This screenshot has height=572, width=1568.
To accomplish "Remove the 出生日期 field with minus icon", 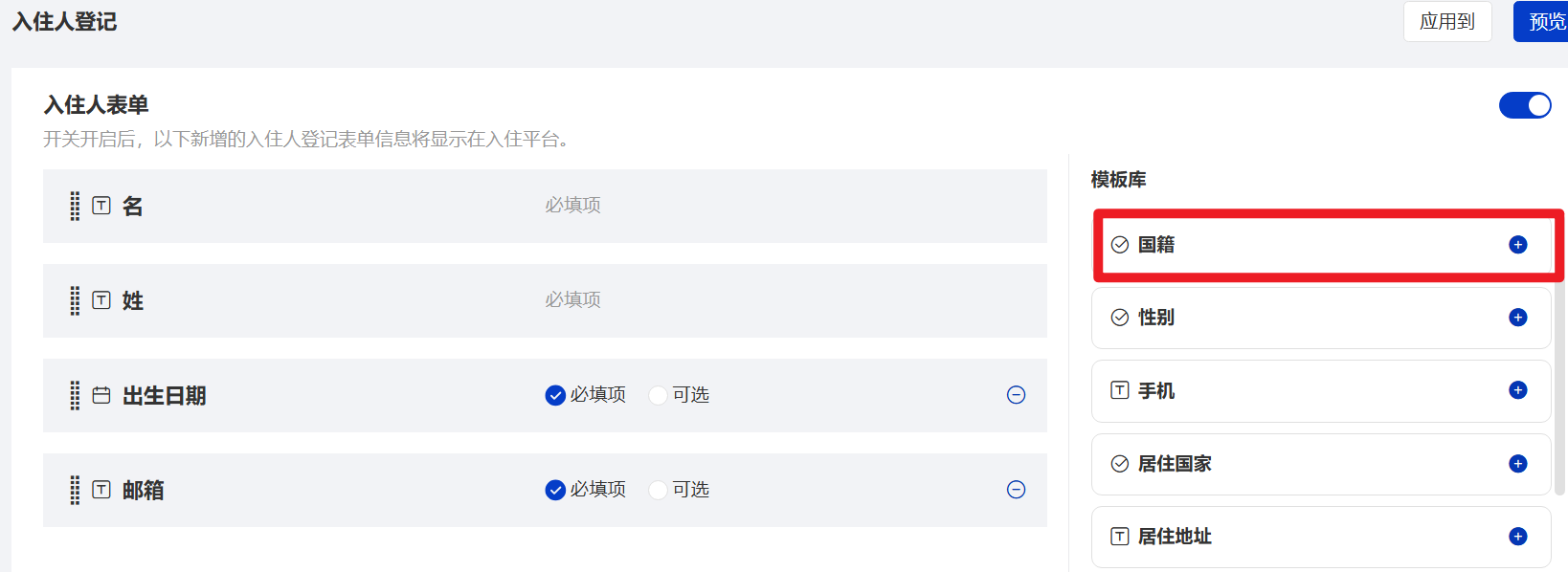I will coord(1016,395).
